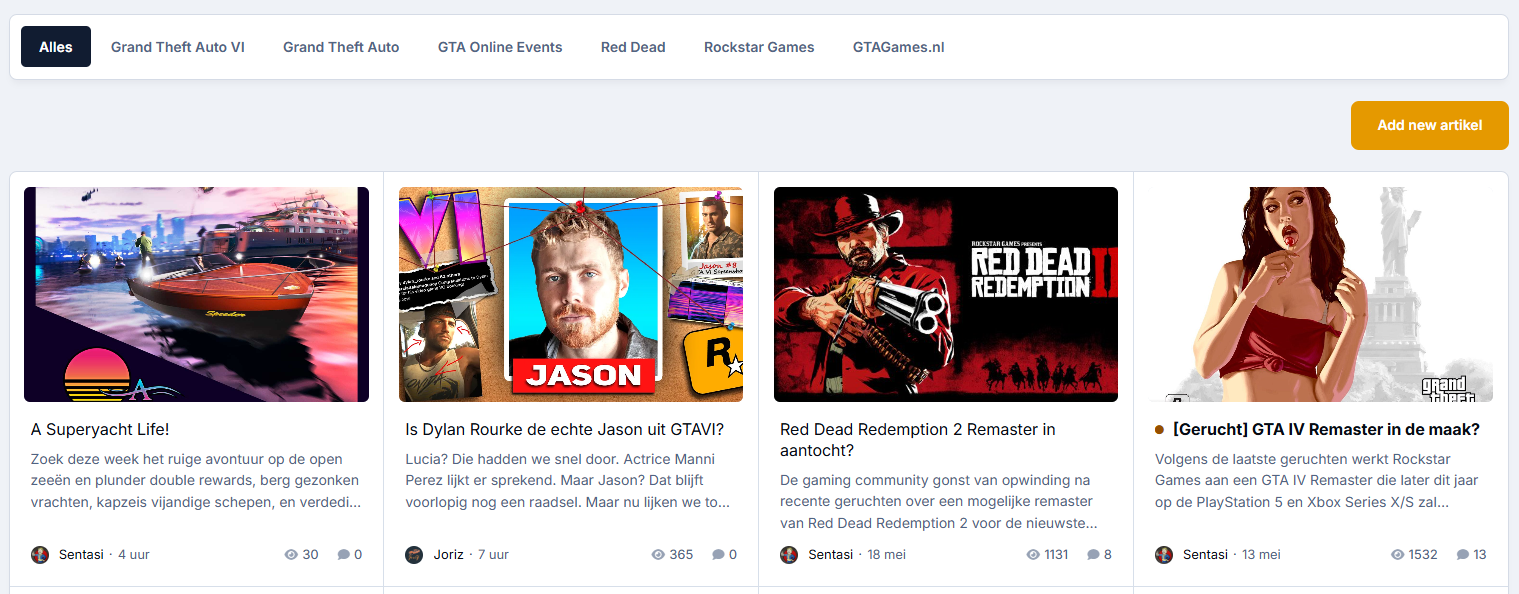Click the Add new artikel button
Viewport: 1519px width, 594px height.
point(1429,125)
